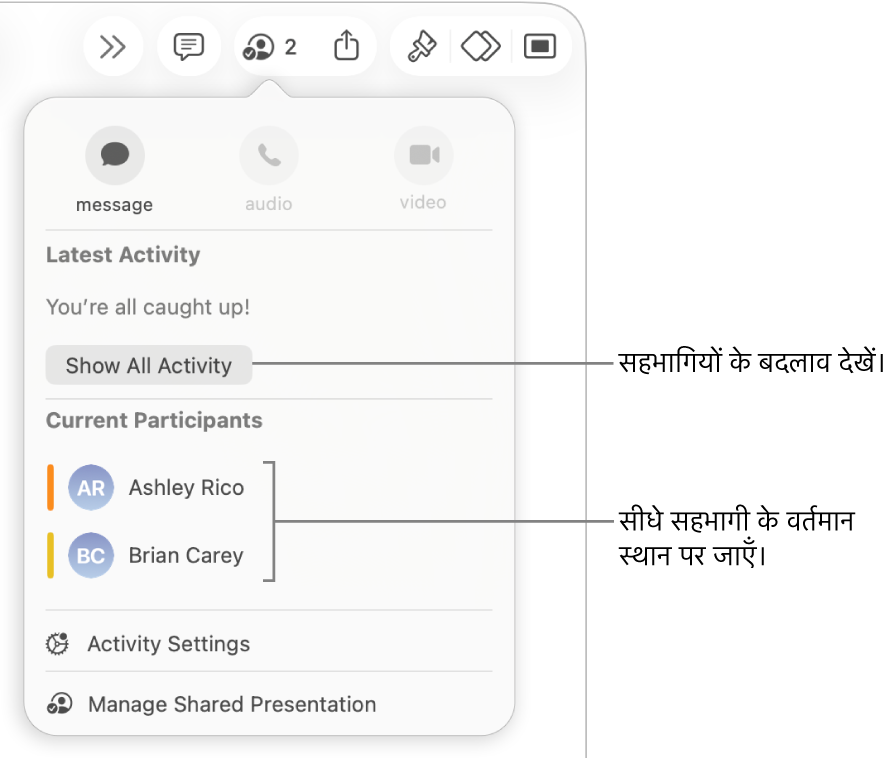Send a message using the message icon

coord(114,154)
